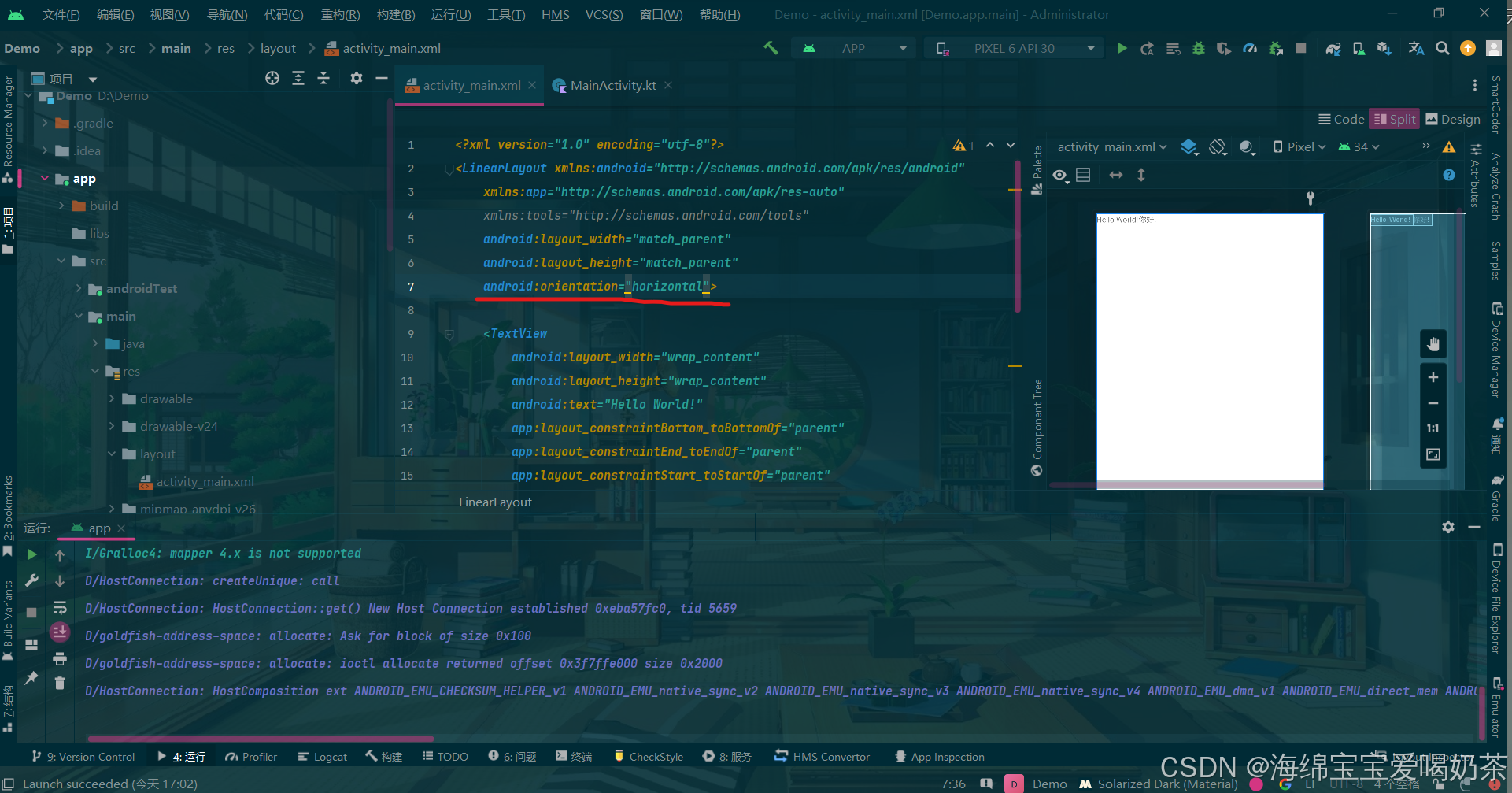Open Version Control tool window button
This screenshot has width=1512, height=793.
(83, 757)
